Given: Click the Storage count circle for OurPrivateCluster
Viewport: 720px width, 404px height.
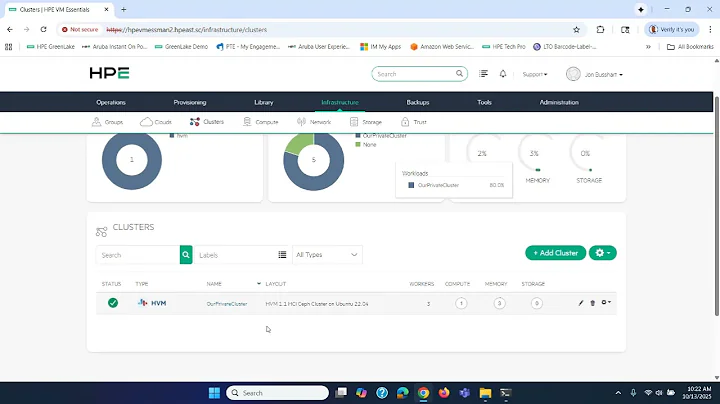Looking at the screenshot, I should [x=536, y=303].
